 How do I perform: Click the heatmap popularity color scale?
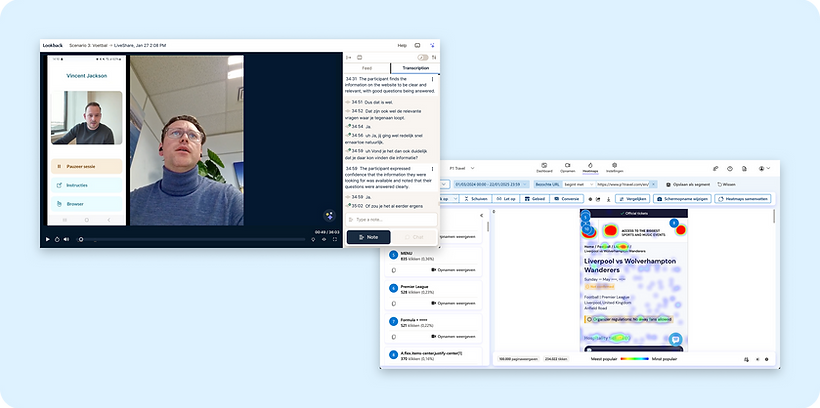[634, 359]
